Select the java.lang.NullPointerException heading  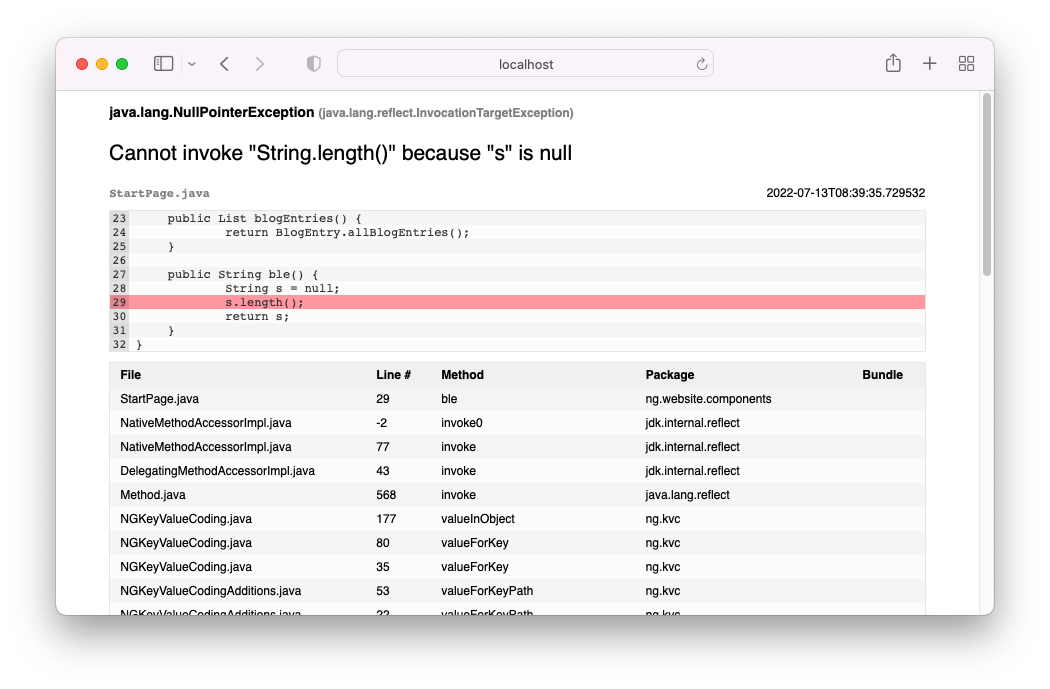point(212,112)
